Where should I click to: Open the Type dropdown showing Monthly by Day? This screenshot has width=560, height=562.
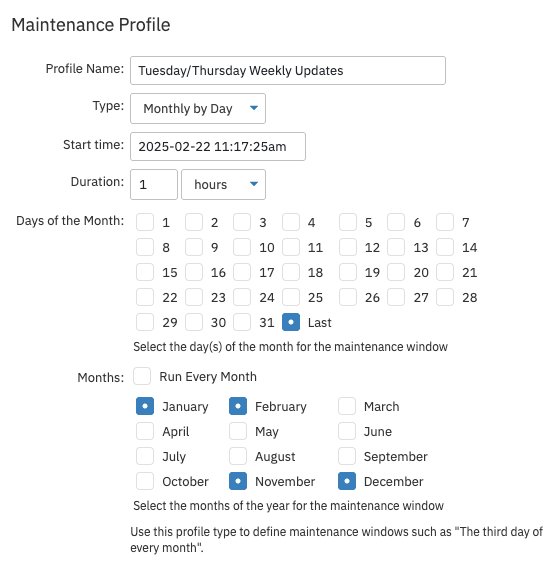click(x=198, y=109)
